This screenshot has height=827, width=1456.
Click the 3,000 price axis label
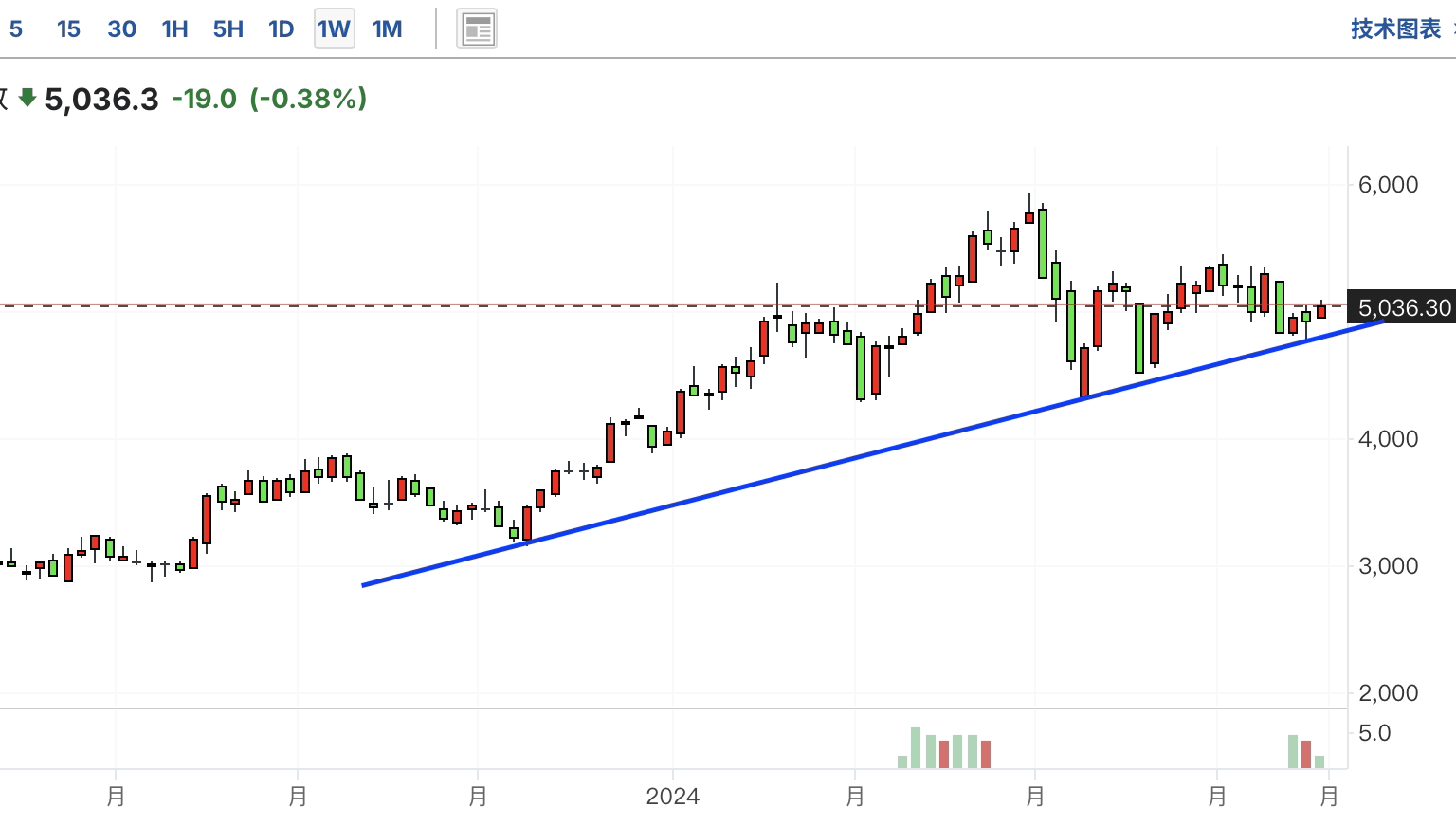coord(1388,566)
